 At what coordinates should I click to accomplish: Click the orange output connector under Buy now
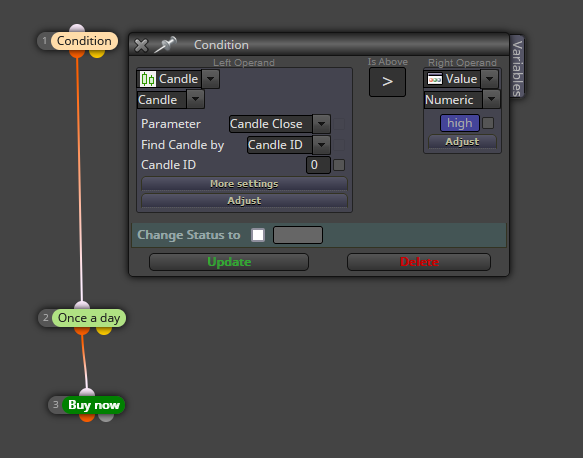pyautogui.click(x=87, y=417)
